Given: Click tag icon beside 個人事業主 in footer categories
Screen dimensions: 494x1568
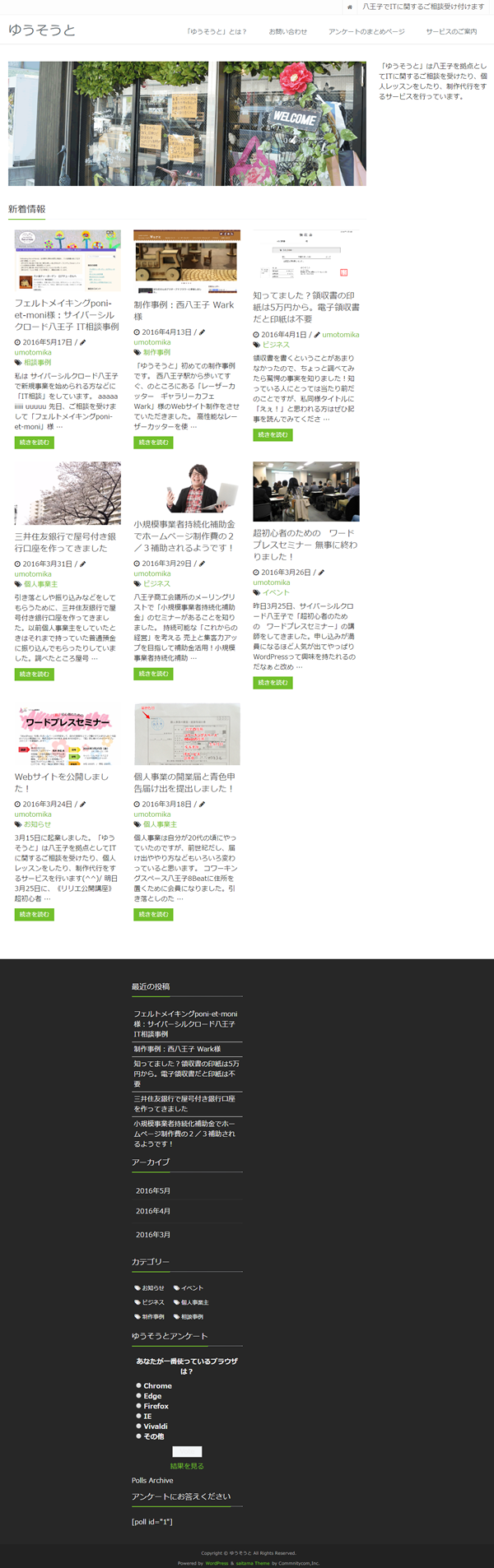Looking at the screenshot, I should [176, 1303].
